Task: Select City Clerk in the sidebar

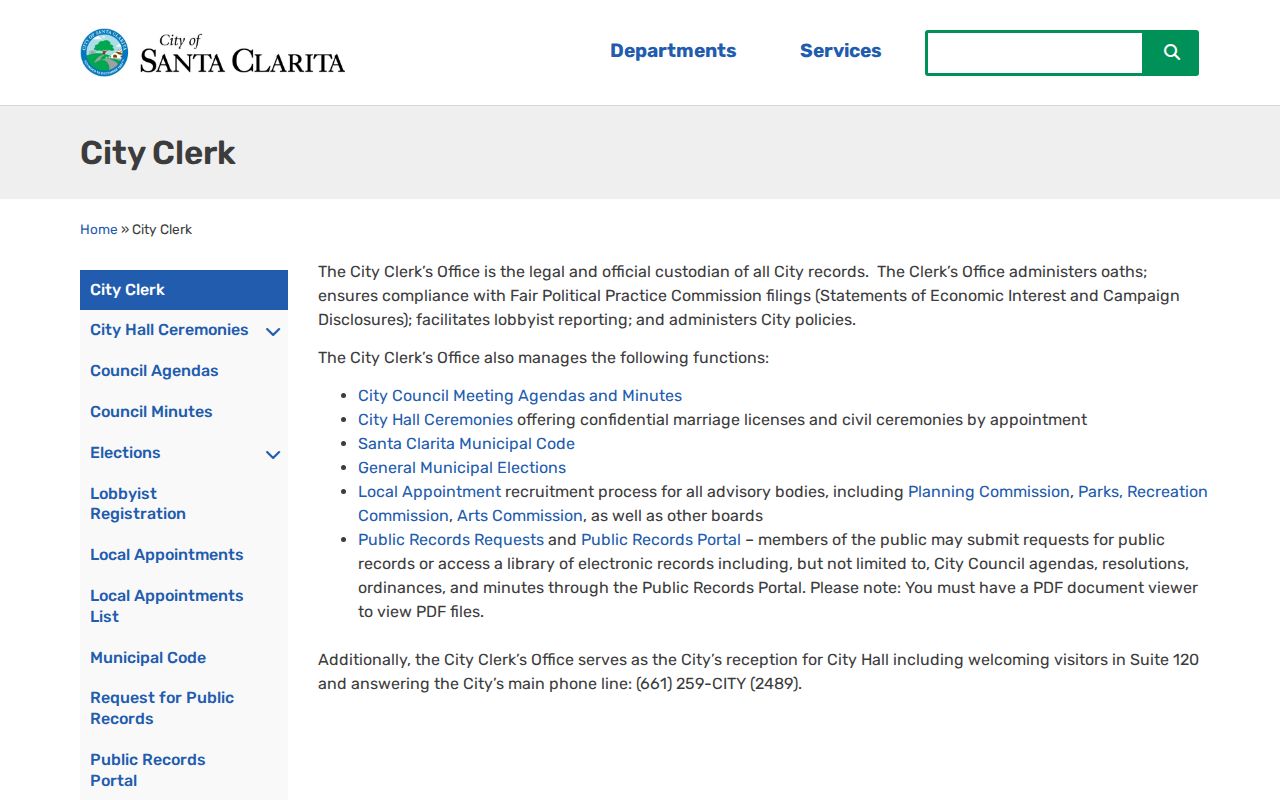Action: pos(184,290)
